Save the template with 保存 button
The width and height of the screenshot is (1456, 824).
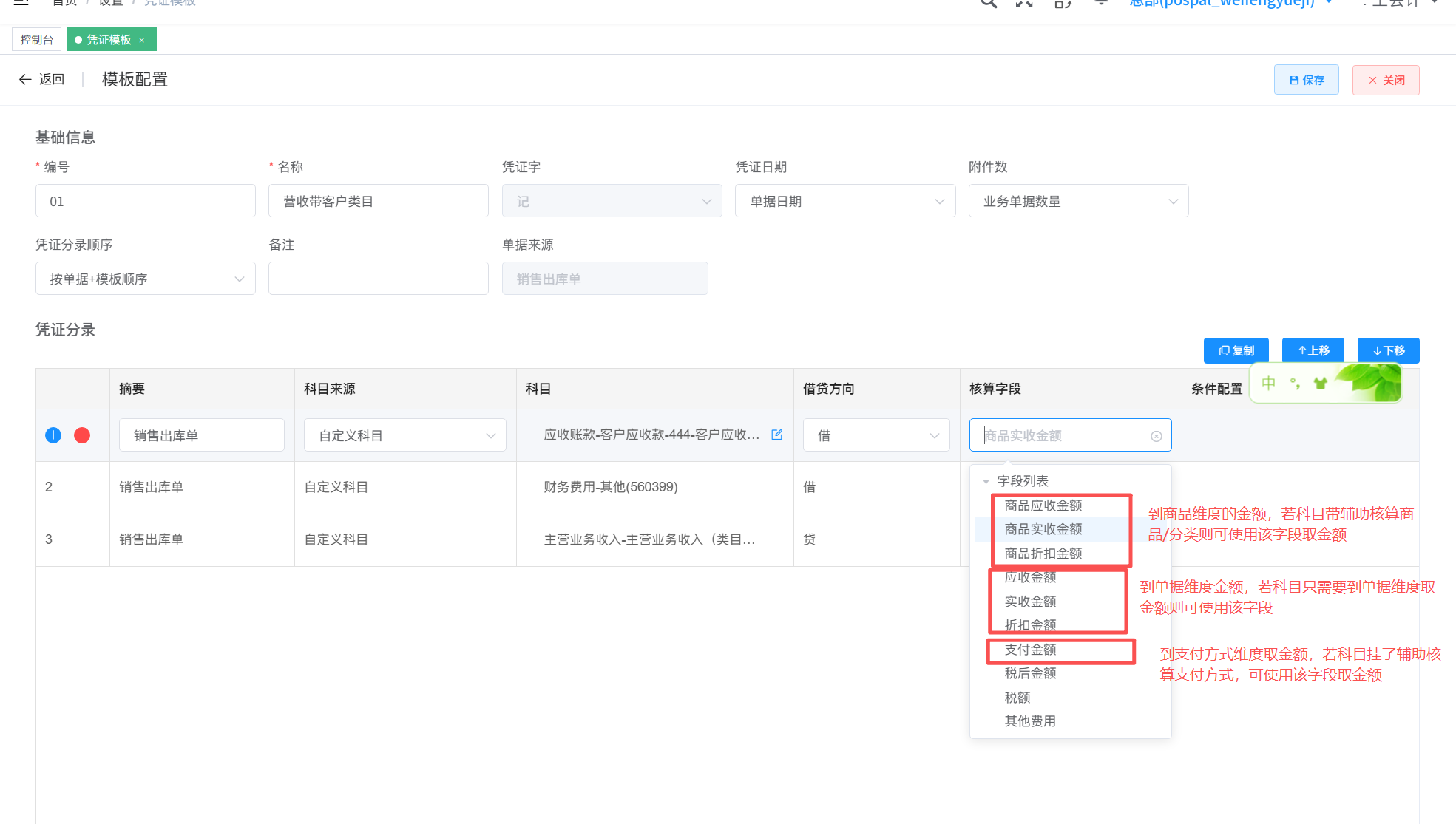click(1306, 80)
